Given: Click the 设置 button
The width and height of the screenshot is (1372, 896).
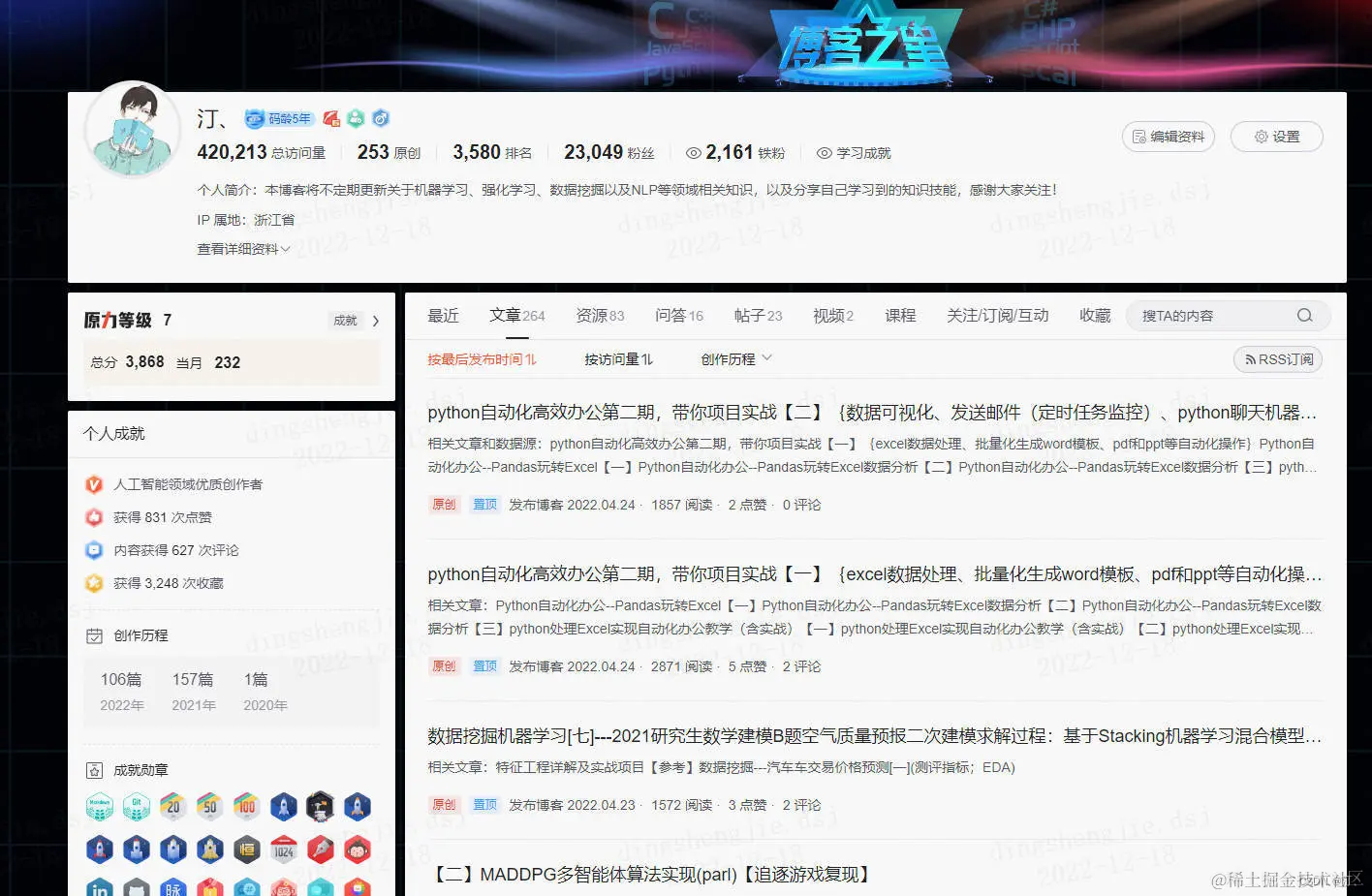Looking at the screenshot, I should [1276, 137].
